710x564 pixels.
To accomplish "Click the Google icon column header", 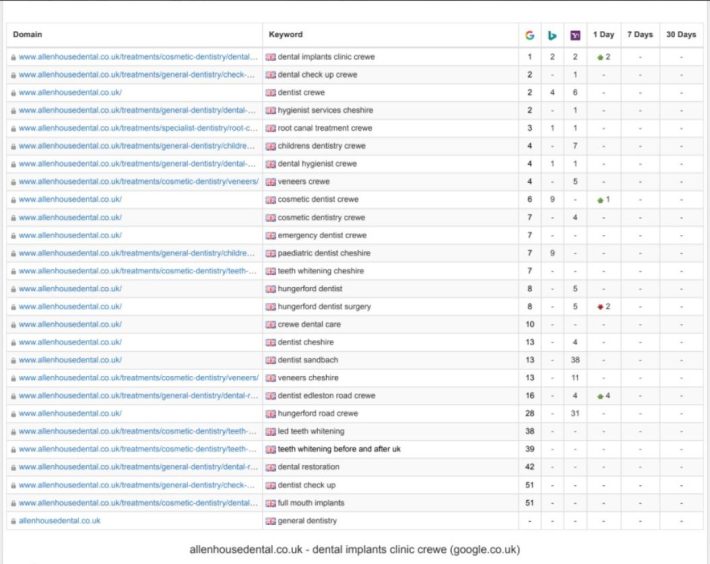I will click(x=530, y=35).
